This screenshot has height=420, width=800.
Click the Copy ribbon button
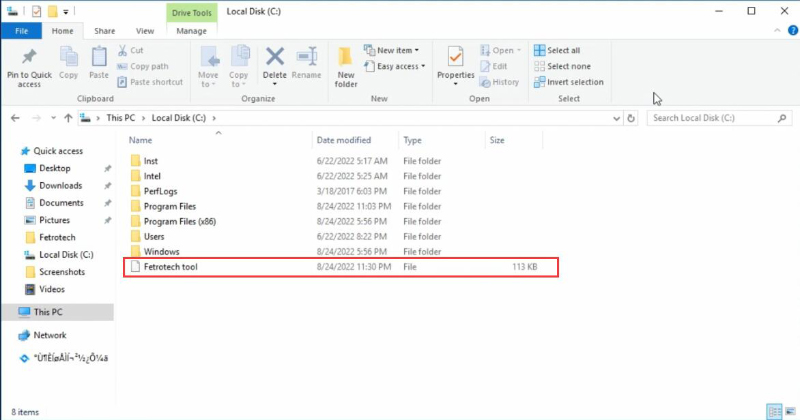point(68,63)
